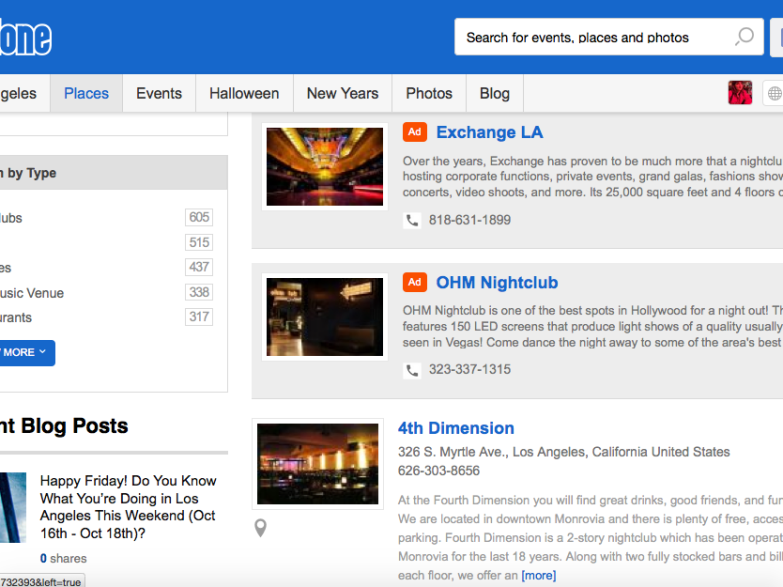783x587 pixels.
Task: Open the Blog tab
Action: click(x=494, y=93)
